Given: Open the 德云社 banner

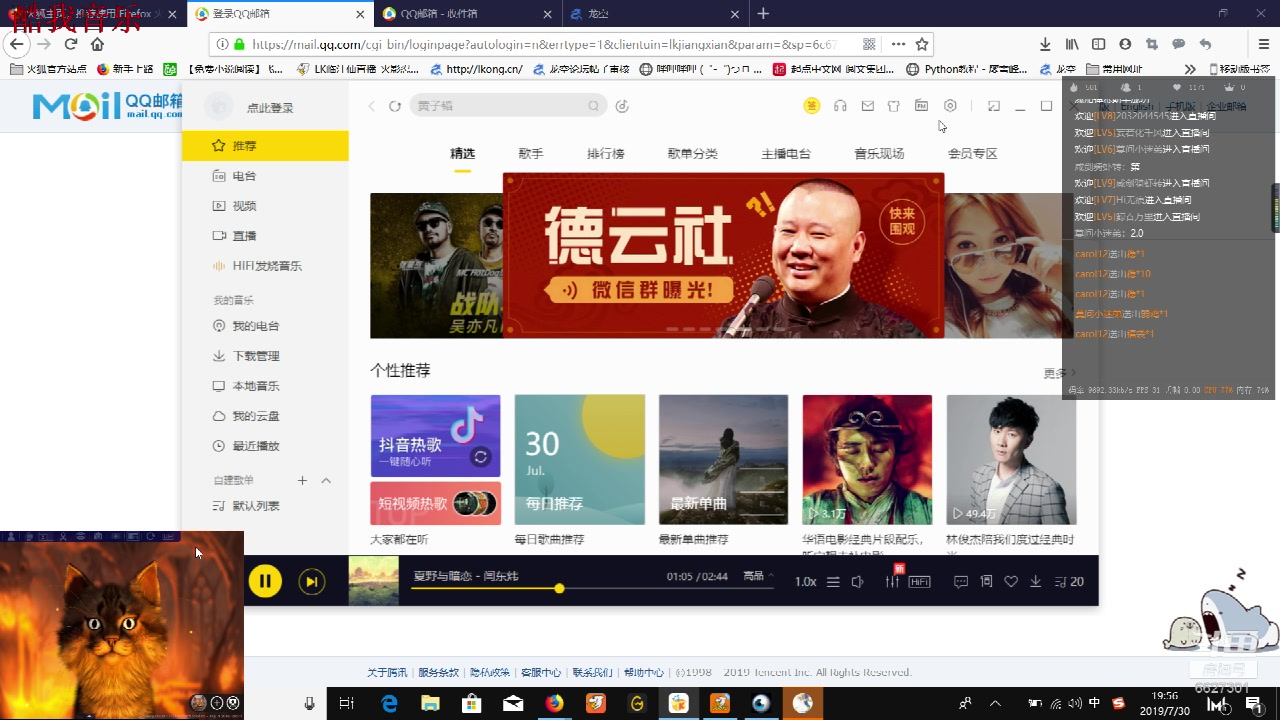Looking at the screenshot, I should pyautogui.click(x=723, y=255).
